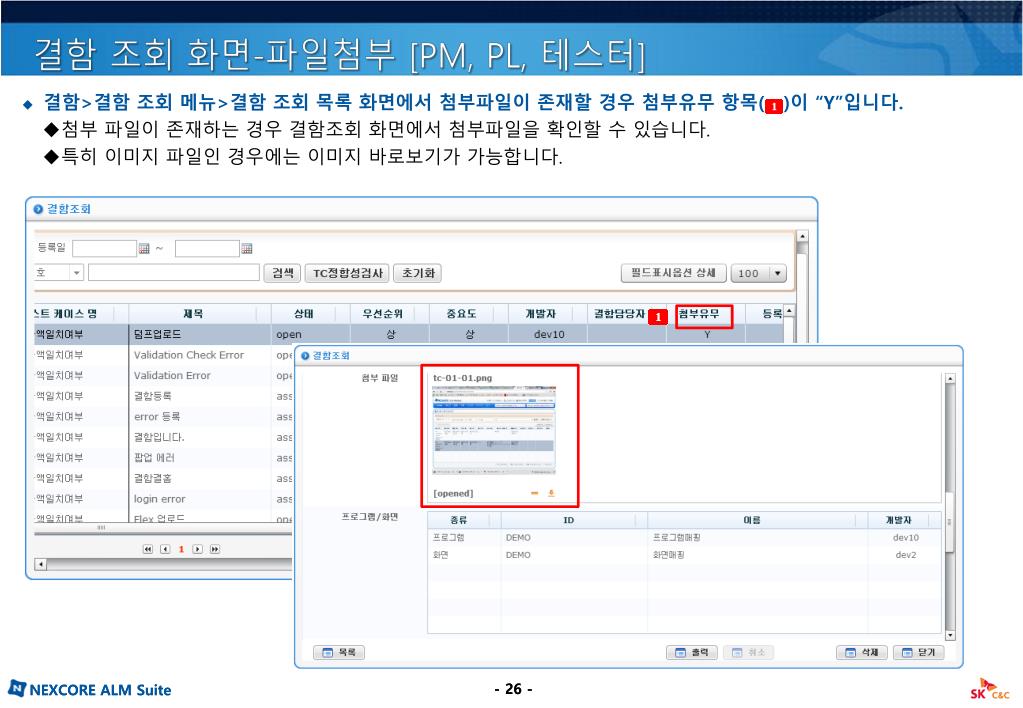Go to last page in pagination

tap(214, 549)
